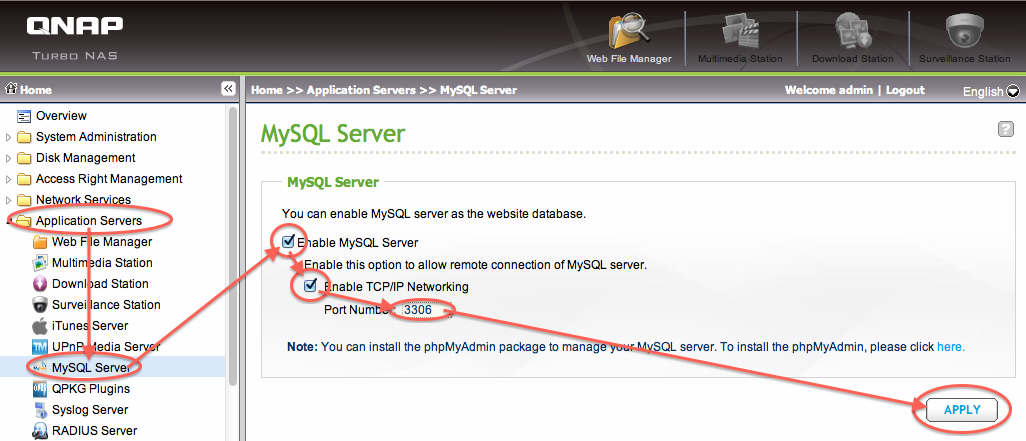Screen dimensions: 1026x441
Task: Click the 'Home' sidebar header text
Action: tap(35, 90)
